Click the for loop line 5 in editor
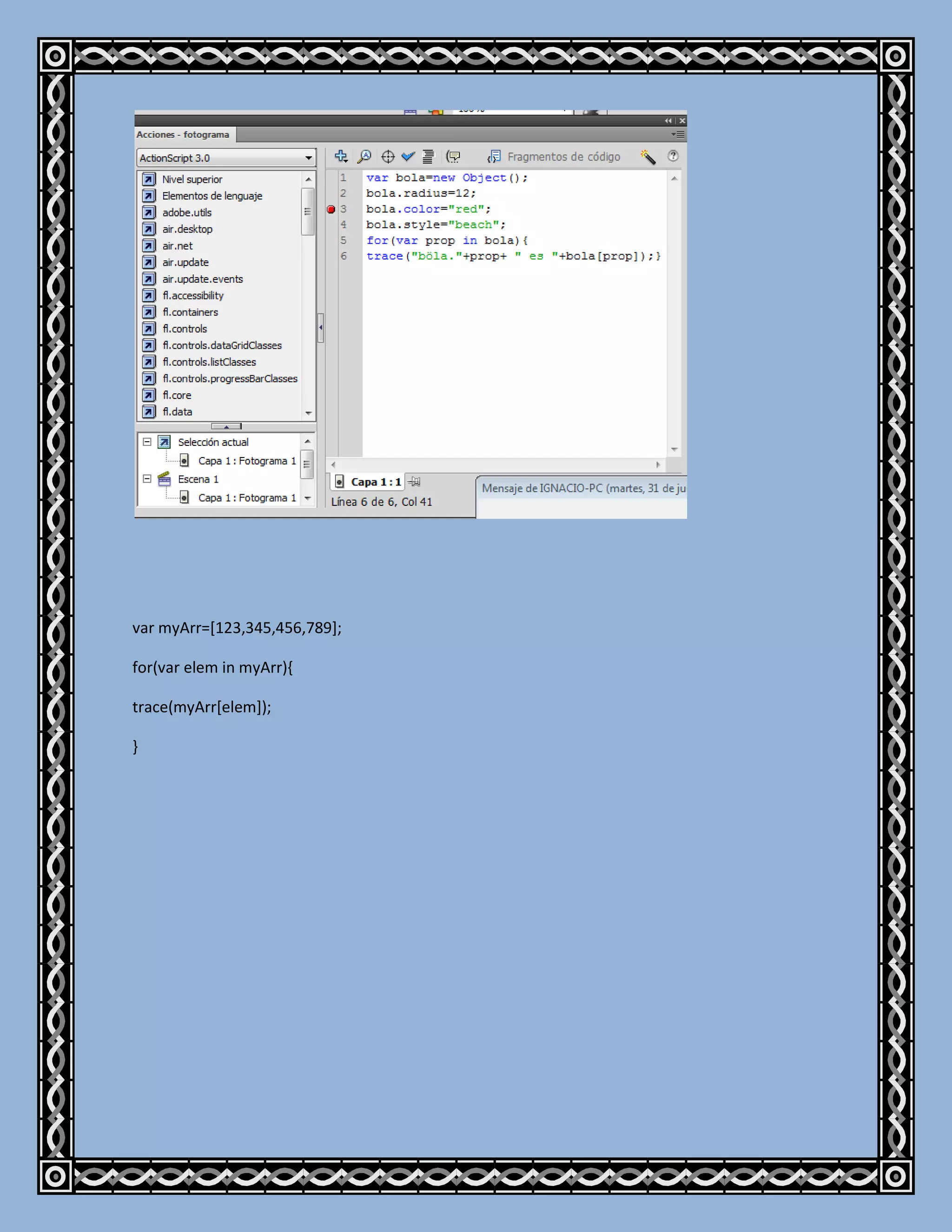Image resolution: width=952 pixels, height=1232 pixels. [x=447, y=240]
